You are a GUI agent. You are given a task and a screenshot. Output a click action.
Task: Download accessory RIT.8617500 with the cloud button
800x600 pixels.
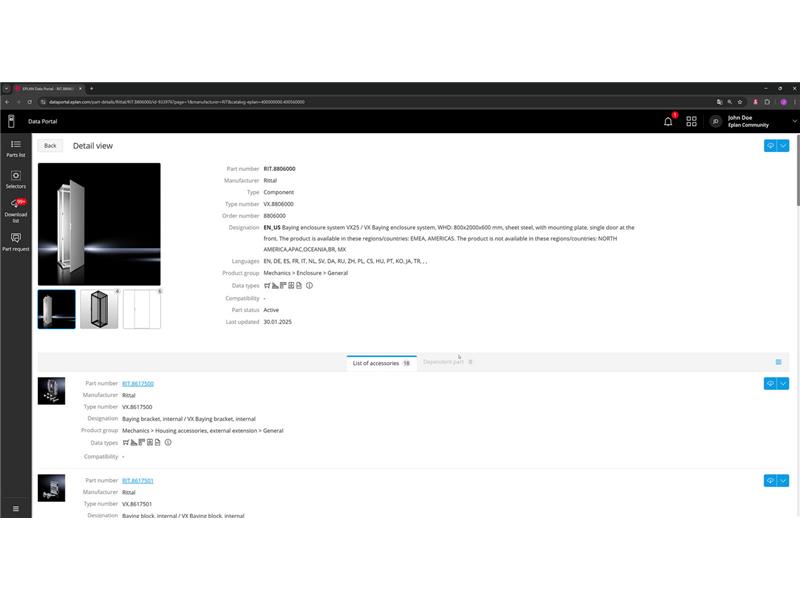[770, 384]
